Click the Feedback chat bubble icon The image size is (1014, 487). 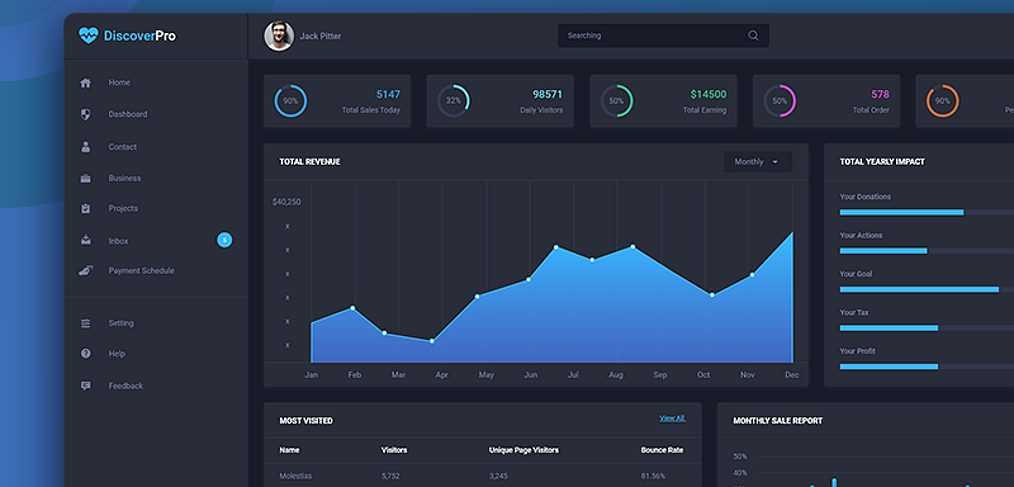click(x=85, y=386)
